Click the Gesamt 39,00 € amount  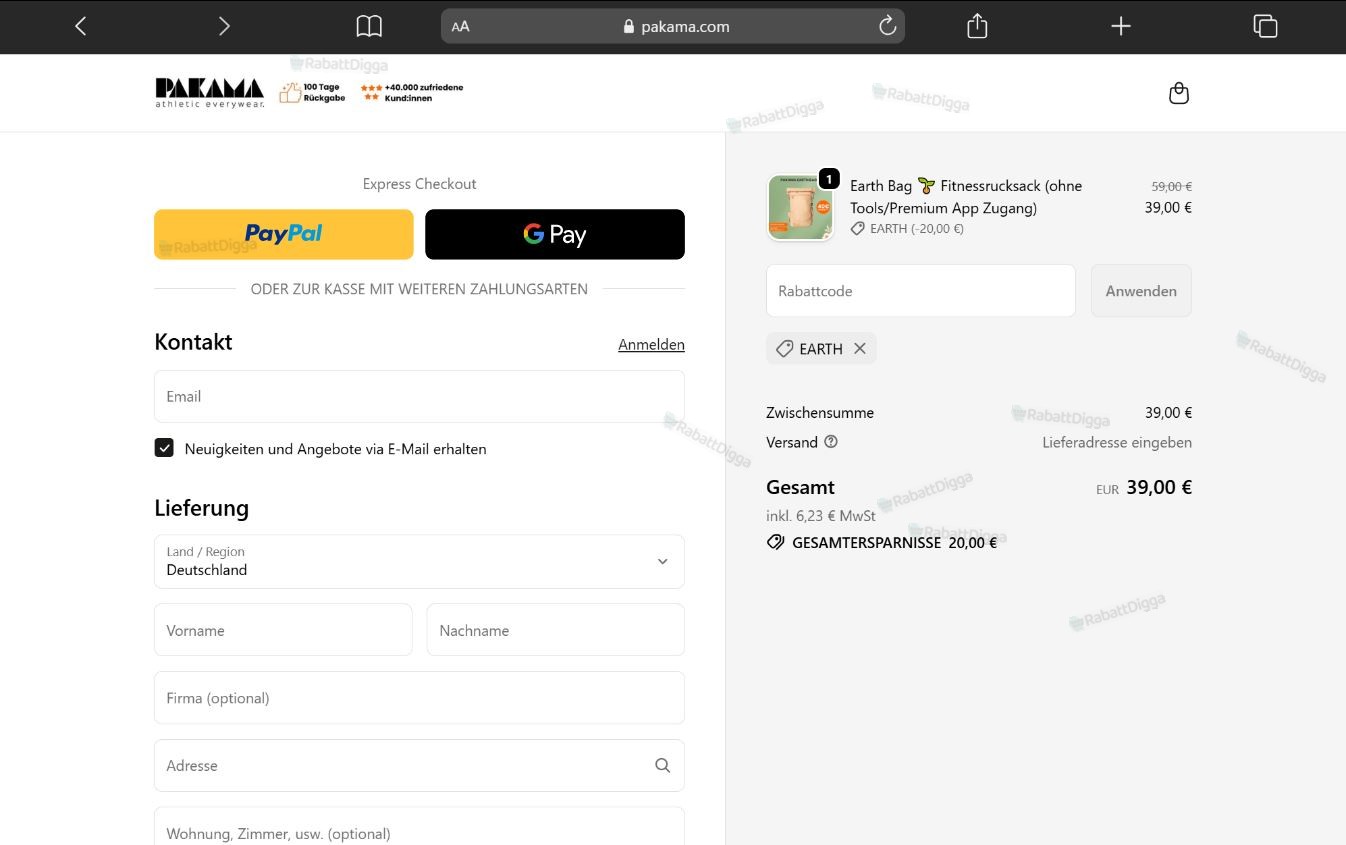pos(1159,487)
